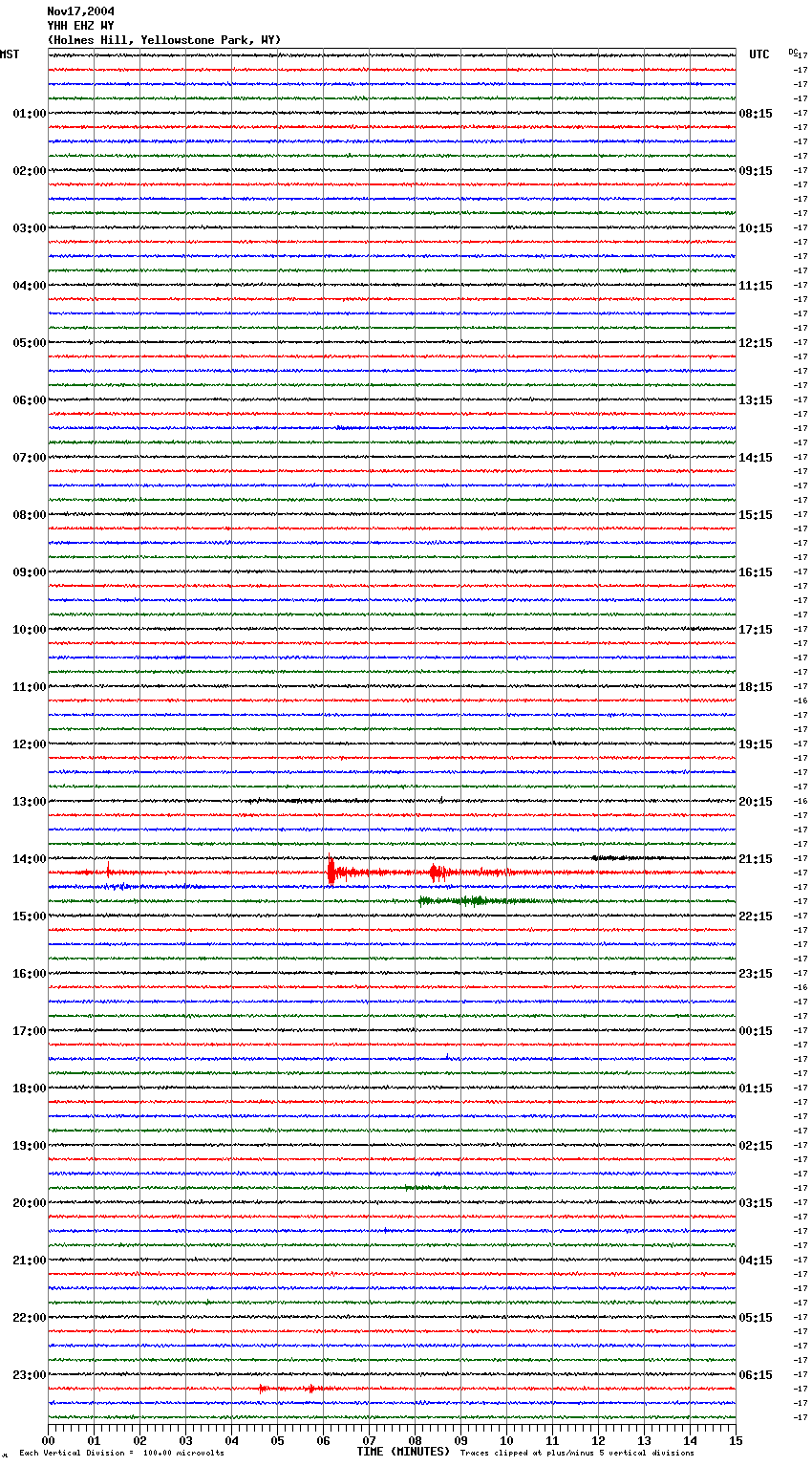This screenshot has width=812, height=1466.
Task: Select the 19:00 MST row label
Action: tap(29, 1146)
